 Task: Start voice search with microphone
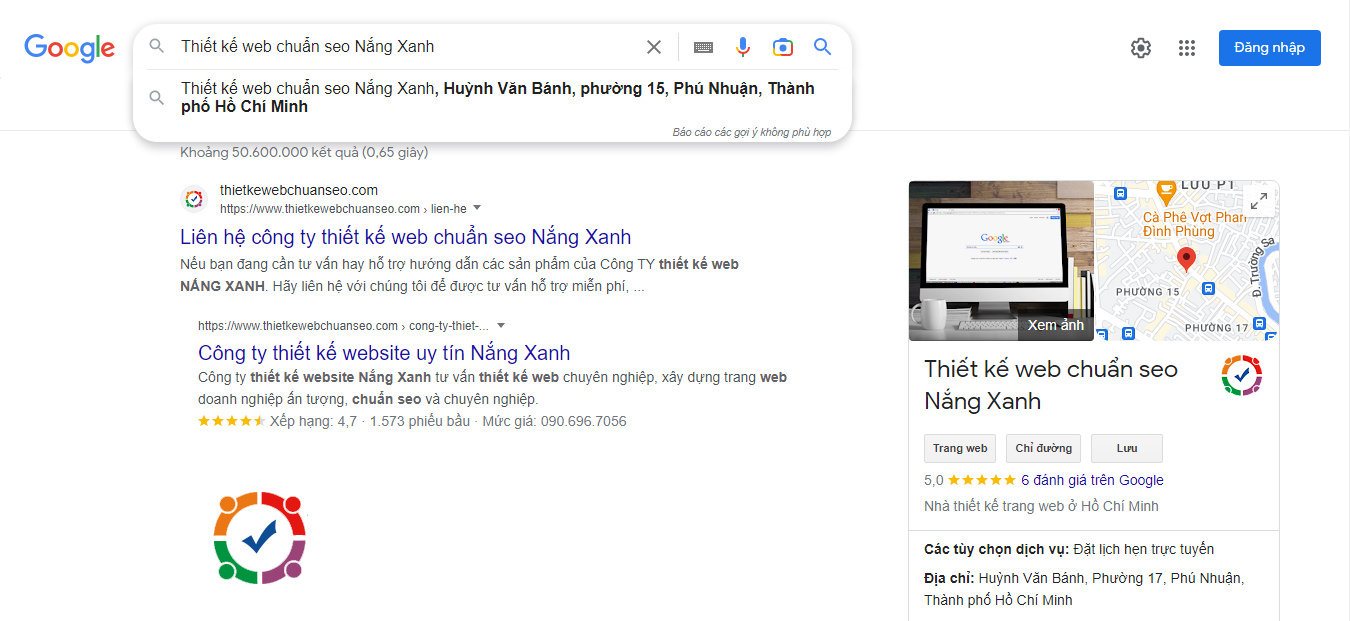(x=743, y=47)
